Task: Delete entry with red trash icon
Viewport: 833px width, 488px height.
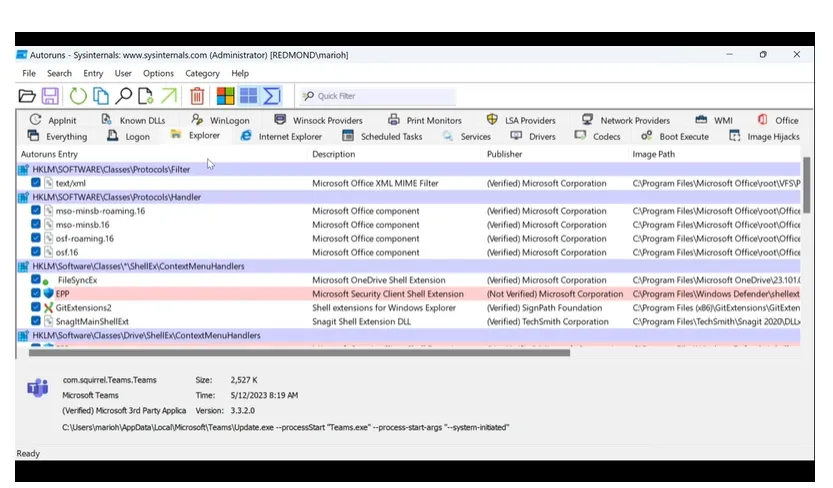Action: tap(197, 96)
